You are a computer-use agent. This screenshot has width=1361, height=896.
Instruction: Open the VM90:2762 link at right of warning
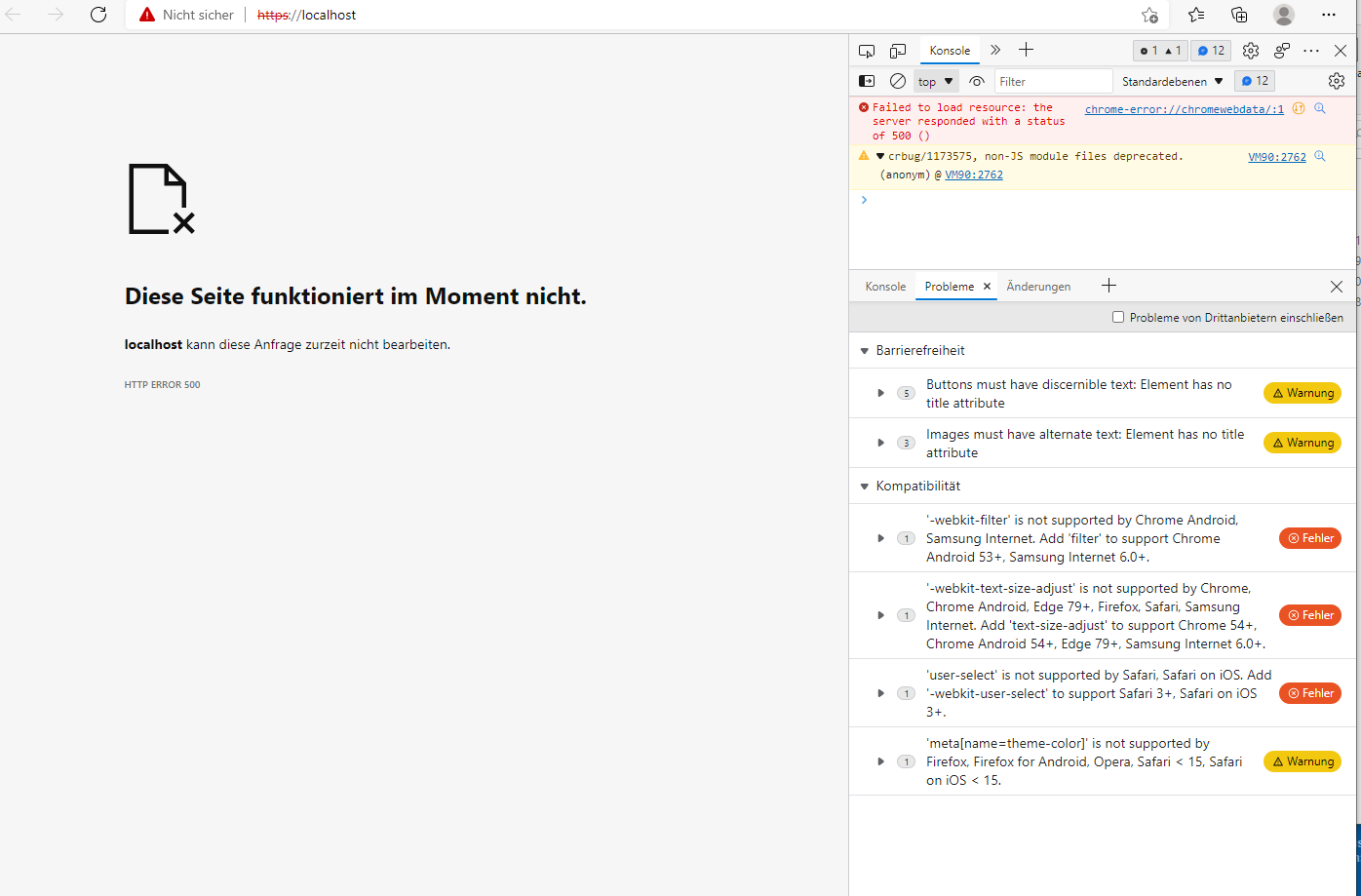click(x=1277, y=157)
